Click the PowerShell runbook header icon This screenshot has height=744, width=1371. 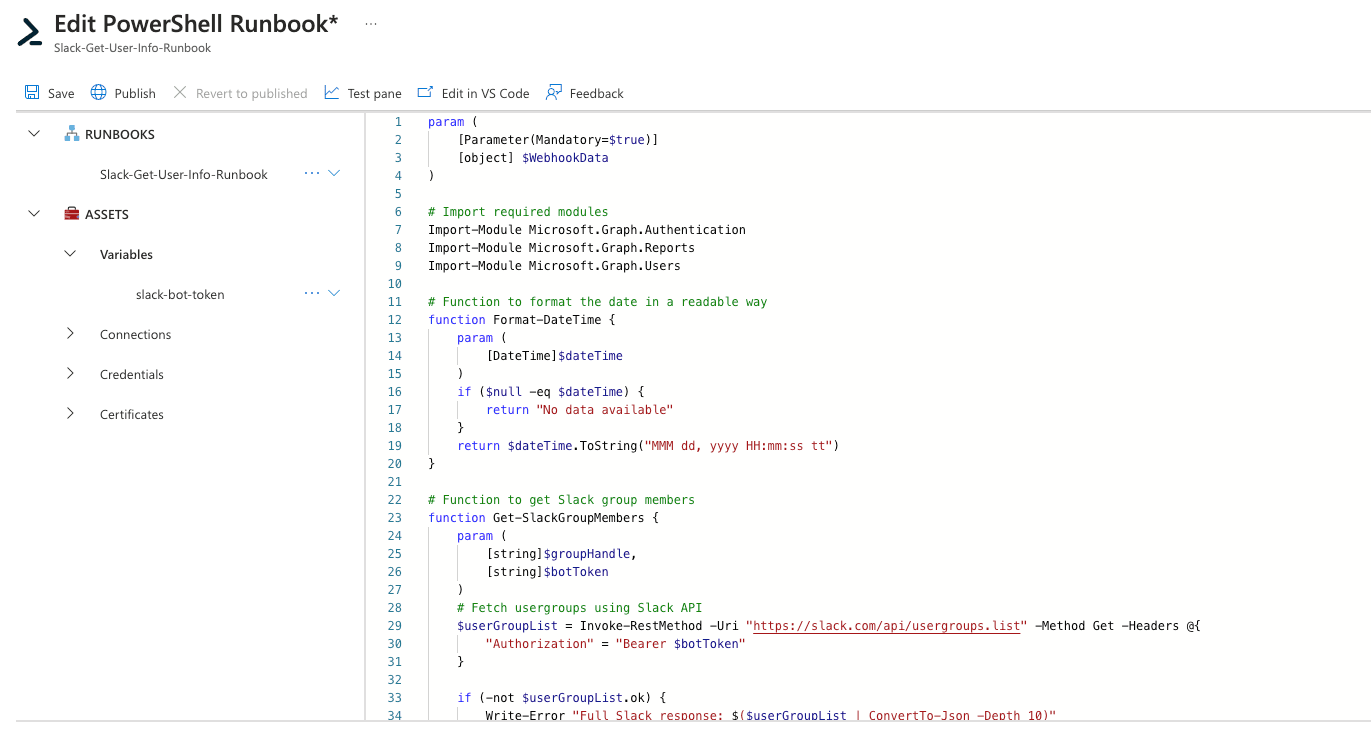30,33
